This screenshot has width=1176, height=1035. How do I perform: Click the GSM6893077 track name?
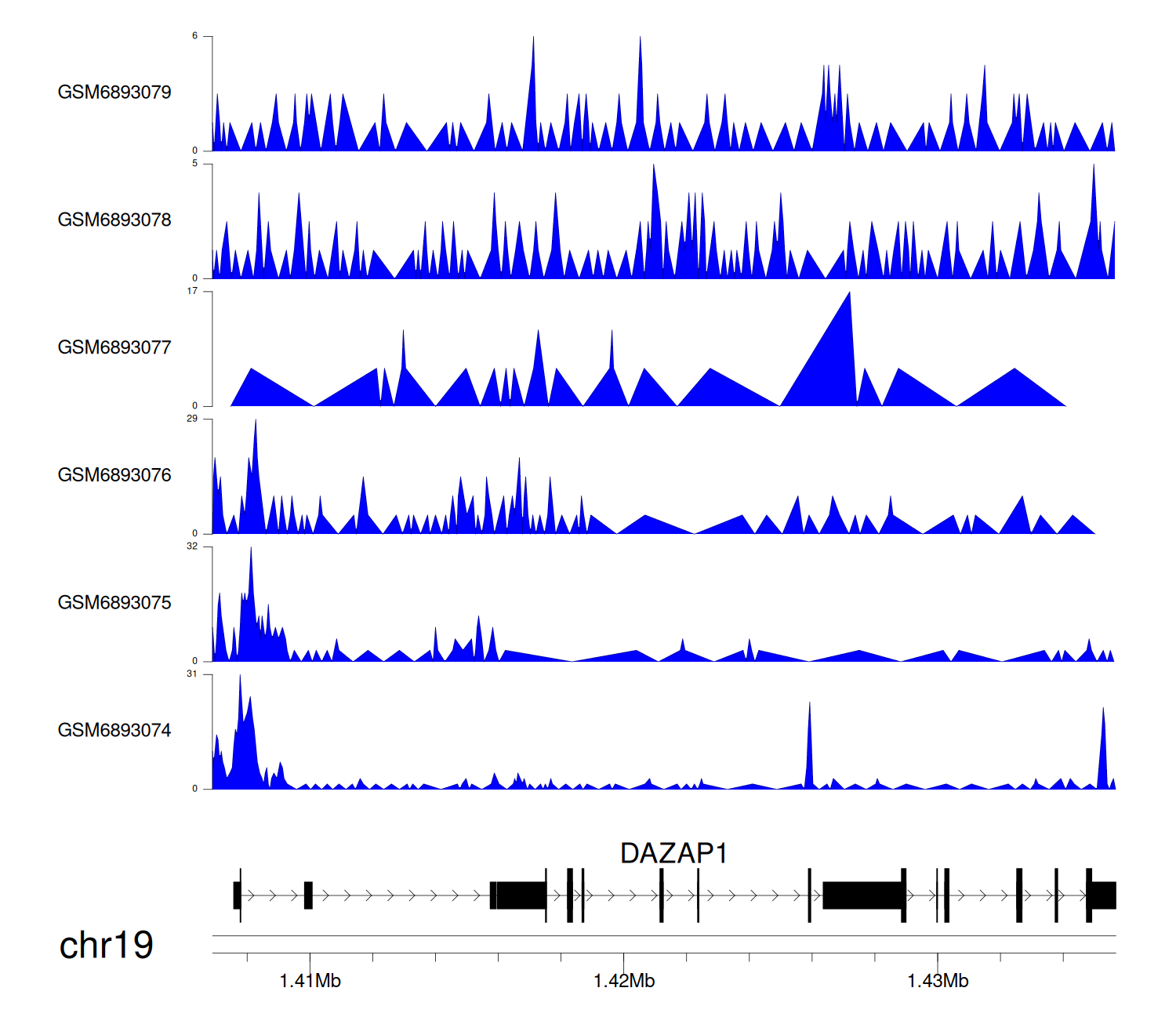point(114,348)
